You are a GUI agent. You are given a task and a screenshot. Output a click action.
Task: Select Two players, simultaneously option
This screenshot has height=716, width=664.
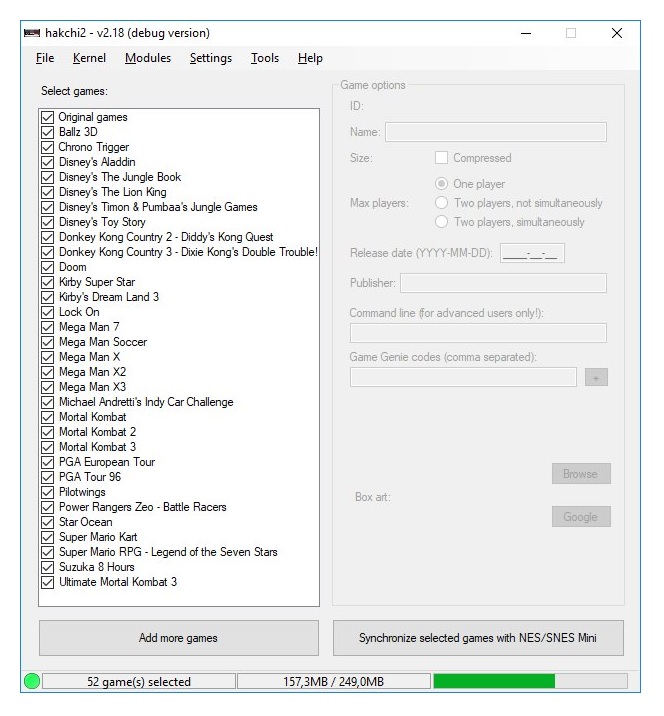[441, 222]
